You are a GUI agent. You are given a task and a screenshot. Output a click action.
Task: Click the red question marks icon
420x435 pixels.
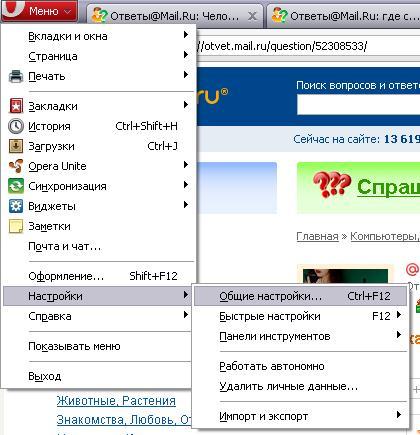(x=332, y=184)
